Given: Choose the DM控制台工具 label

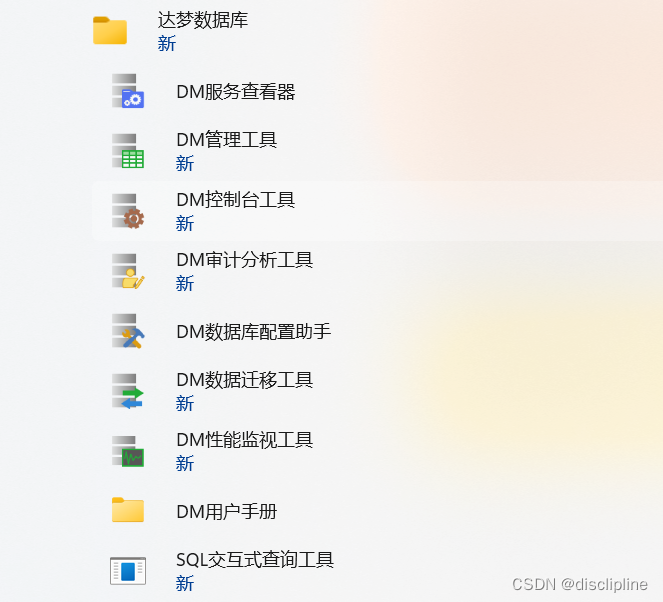Looking at the screenshot, I should (236, 200).
